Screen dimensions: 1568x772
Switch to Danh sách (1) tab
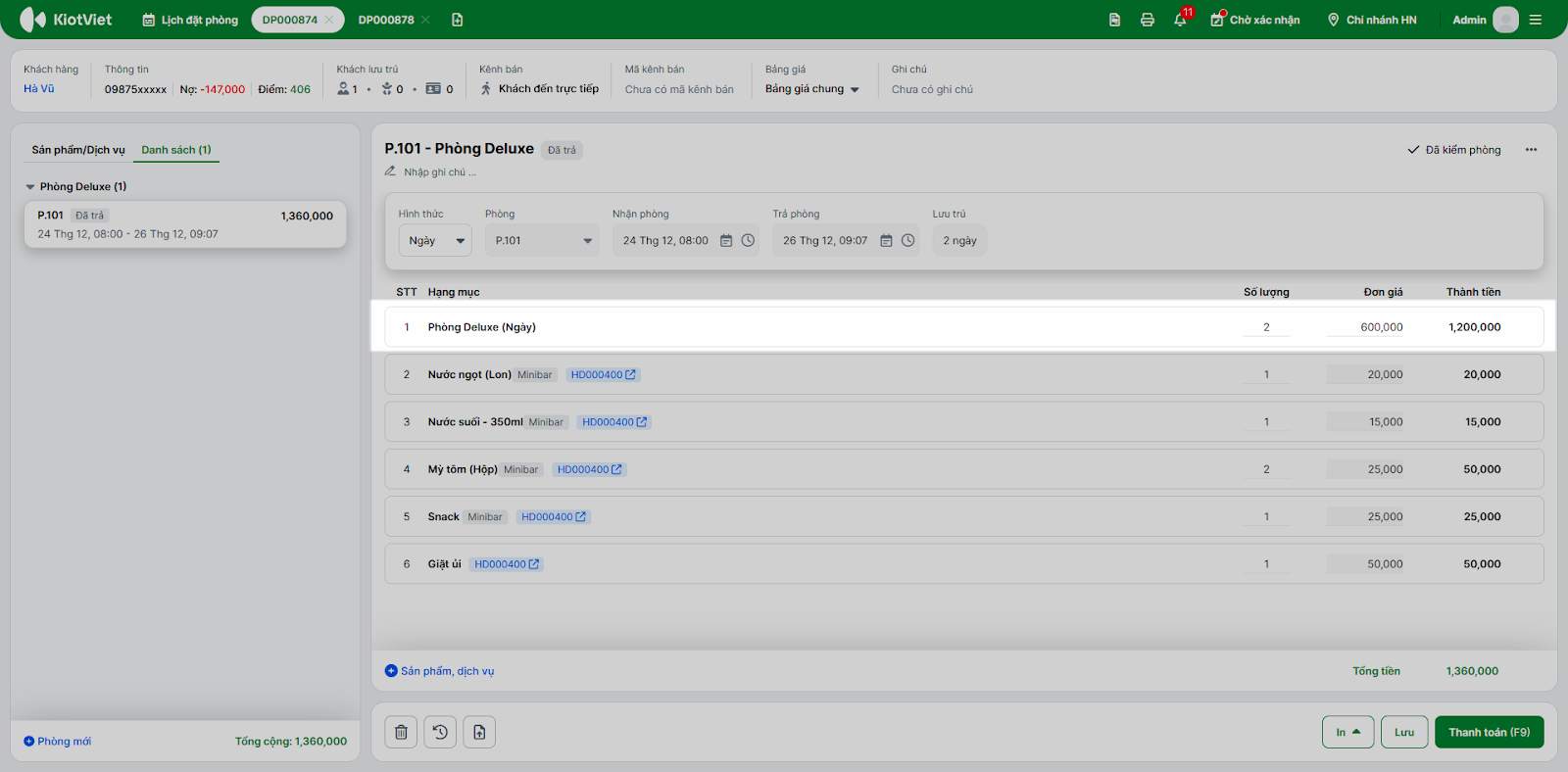click(x=176, y=150)
